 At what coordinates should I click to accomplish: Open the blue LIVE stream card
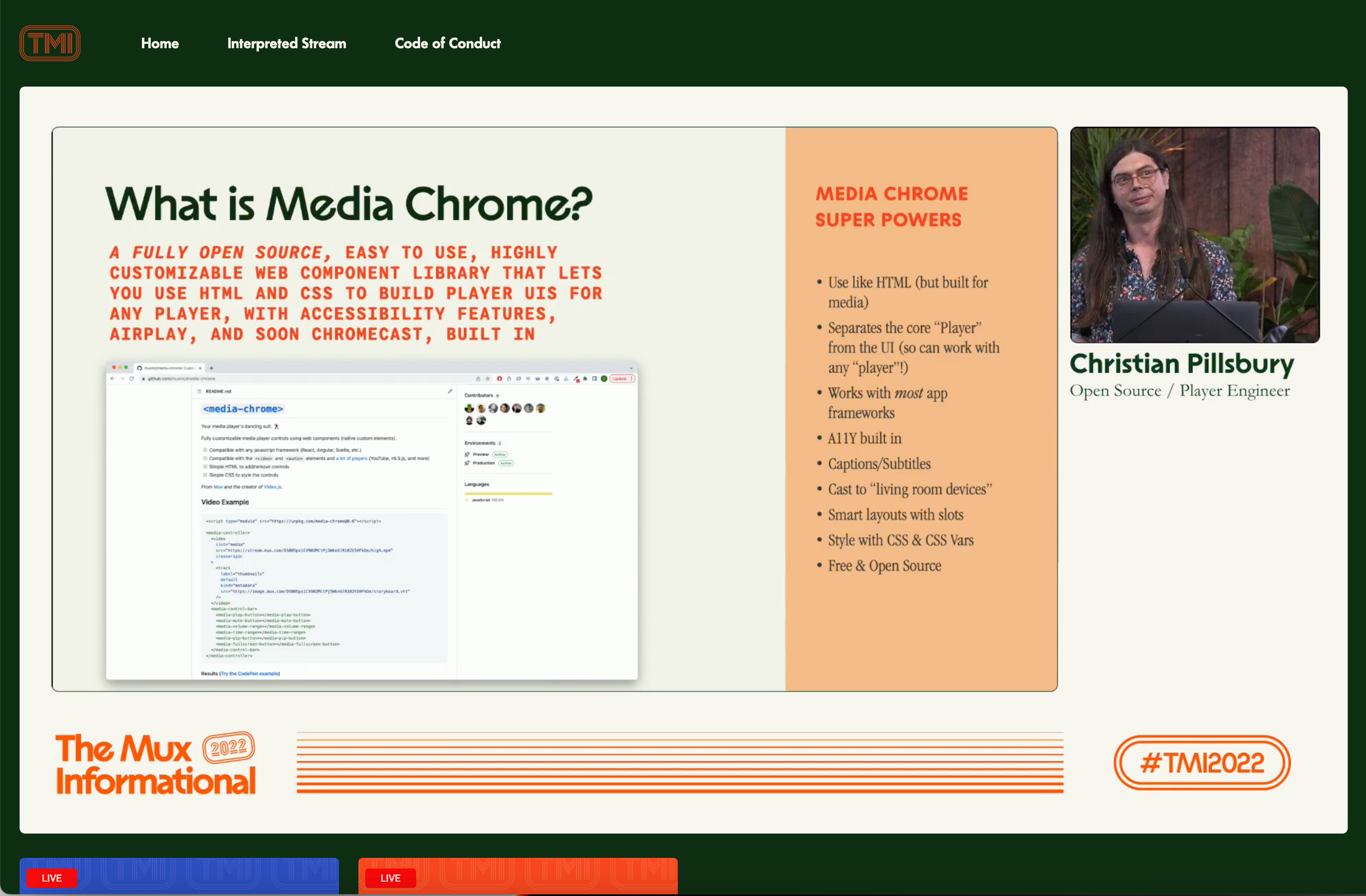(179, 876)
